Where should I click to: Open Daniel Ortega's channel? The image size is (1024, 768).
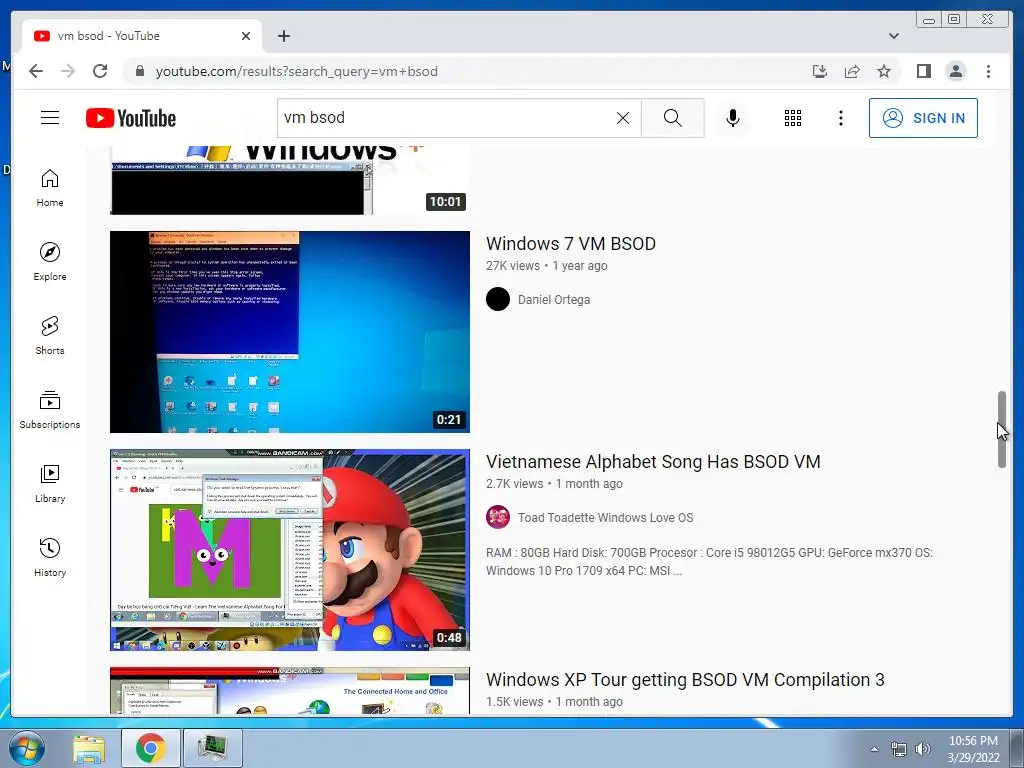pyautogui.click(x=554, y=300)
